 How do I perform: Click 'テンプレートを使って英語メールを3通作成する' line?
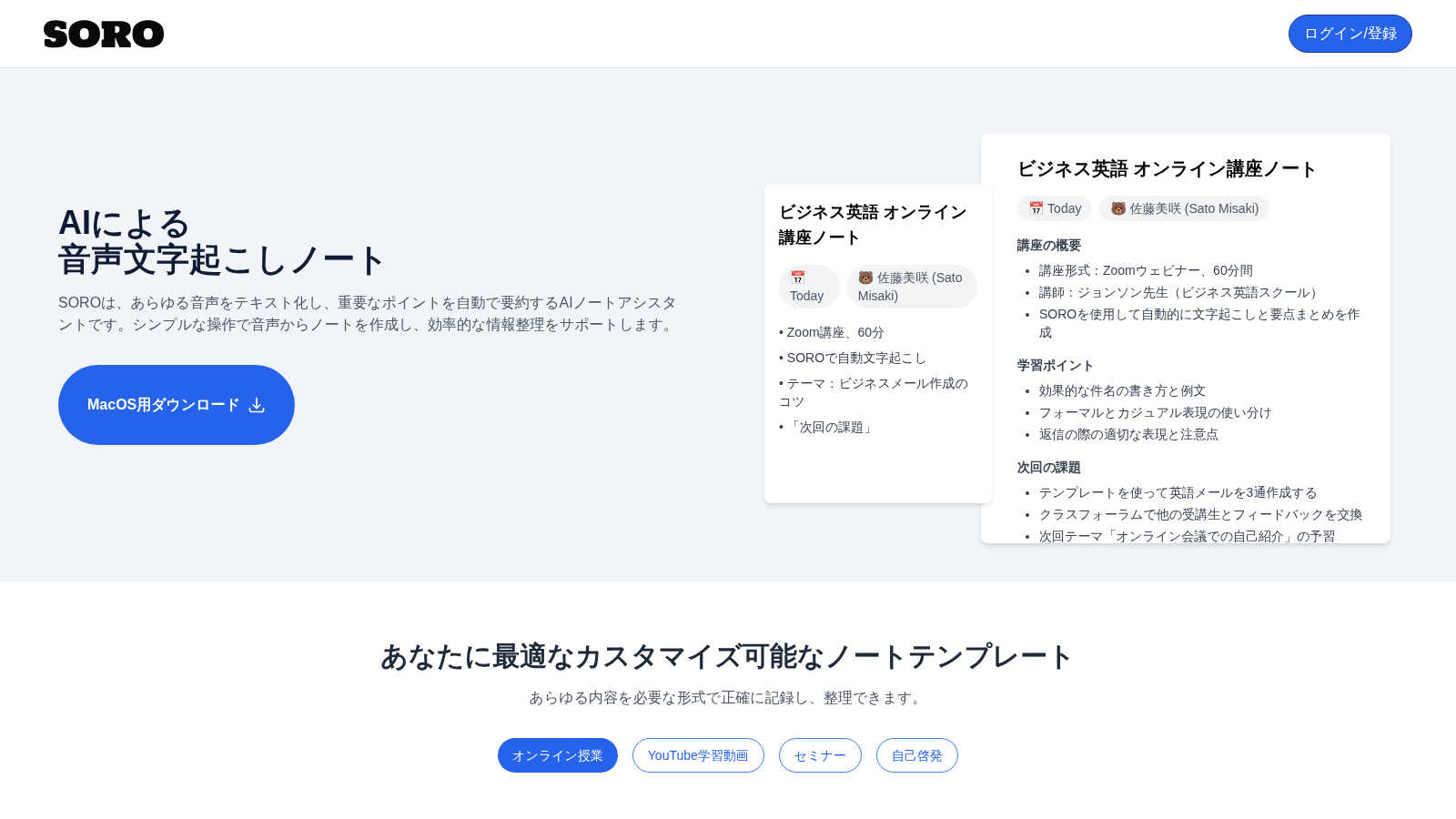coord(1178,492)
